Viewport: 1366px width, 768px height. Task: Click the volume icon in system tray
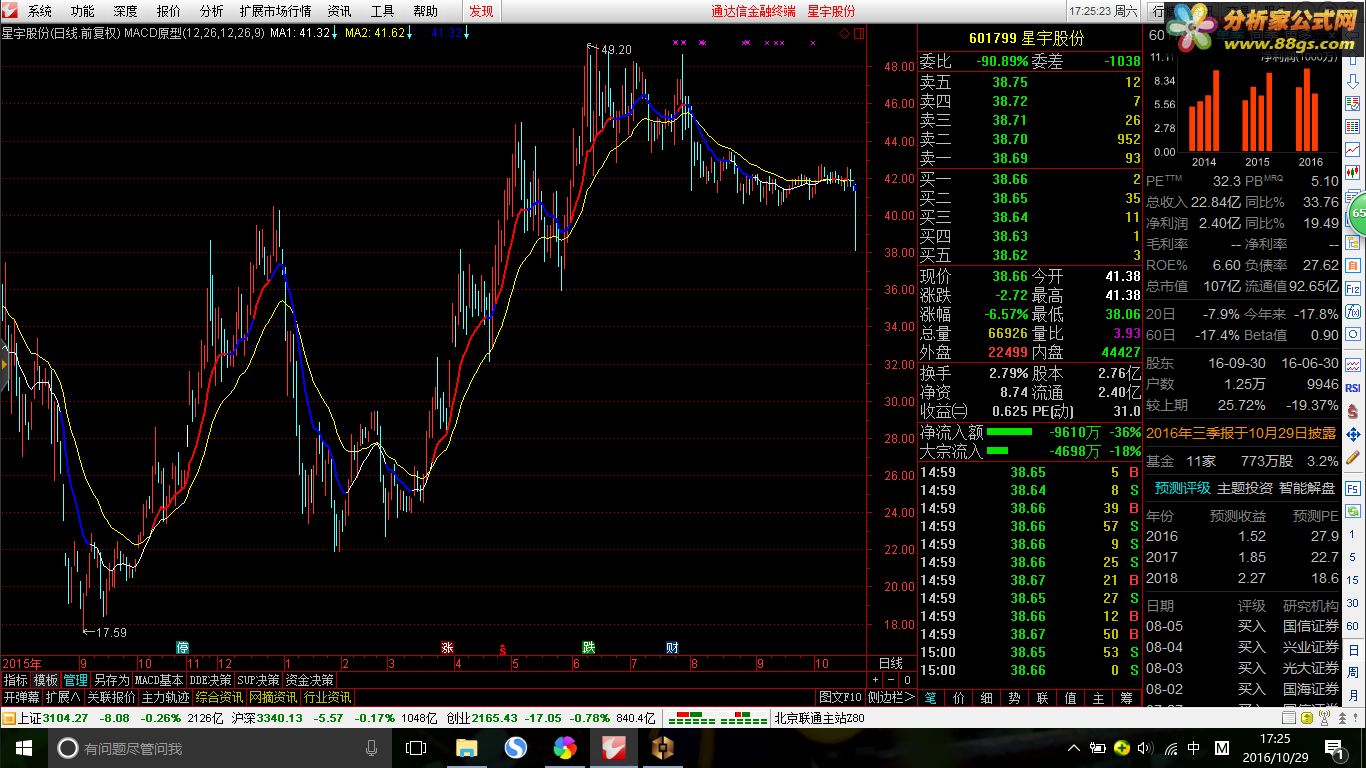click(1146, 748)
